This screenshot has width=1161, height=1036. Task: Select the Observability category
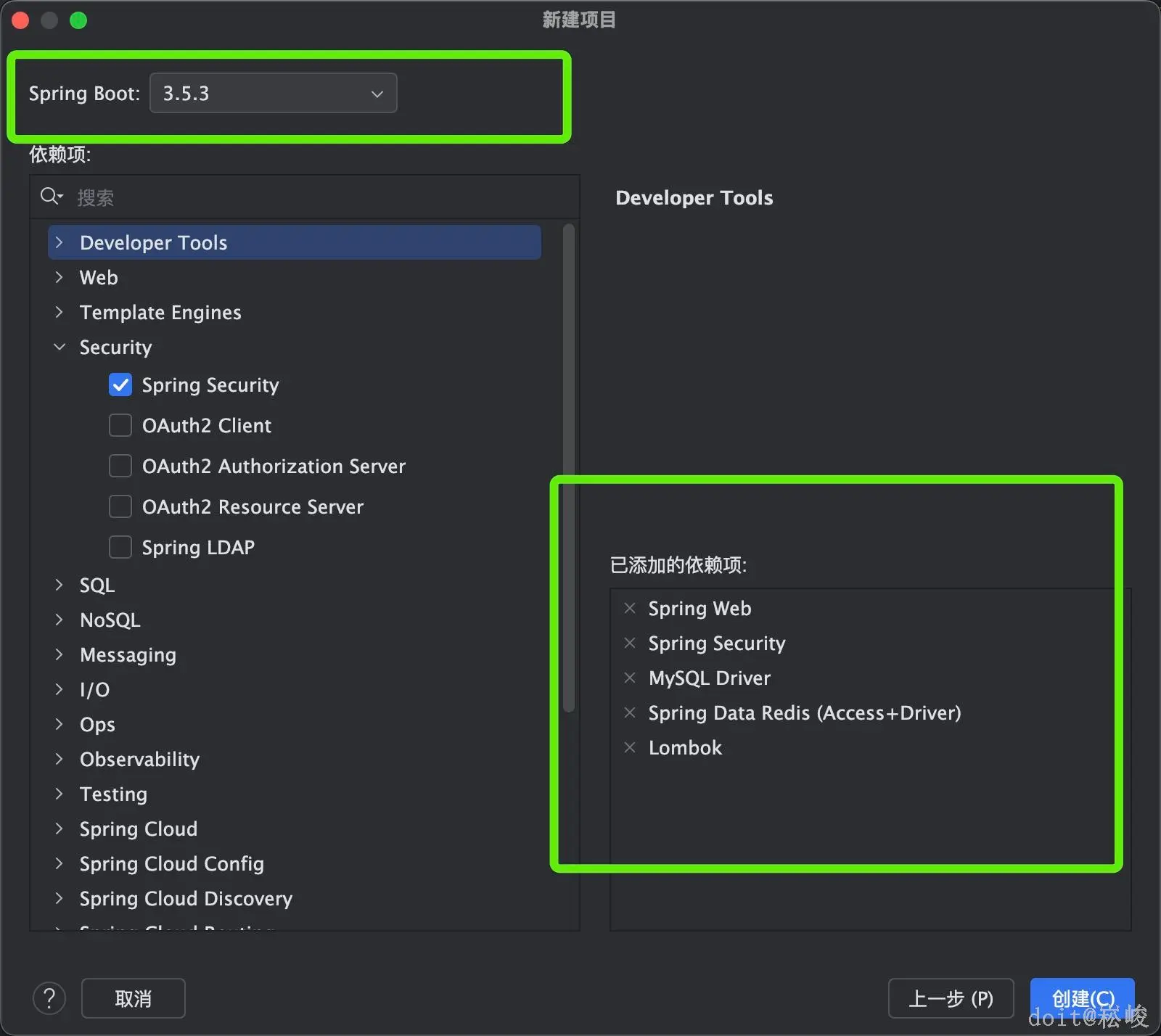(x=139, y=760)
